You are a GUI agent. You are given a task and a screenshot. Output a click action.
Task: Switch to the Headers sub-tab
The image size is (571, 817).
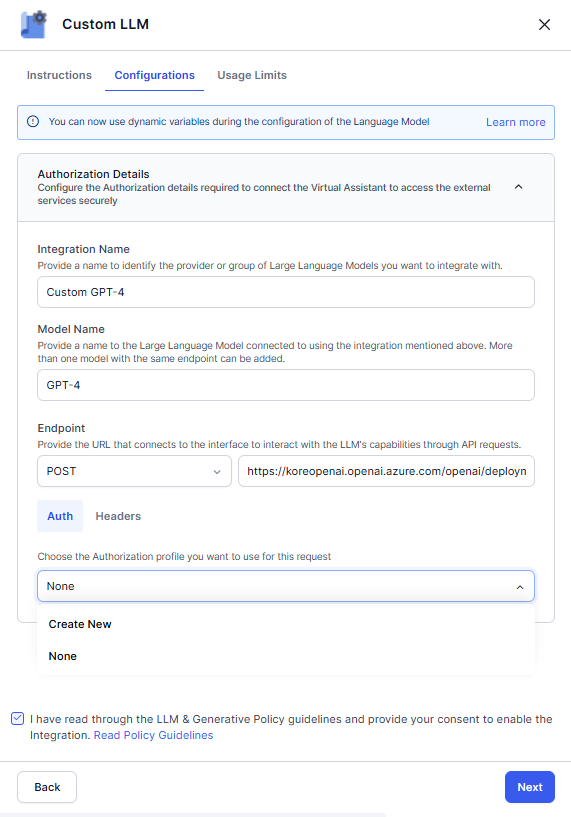tap(118, 516)
